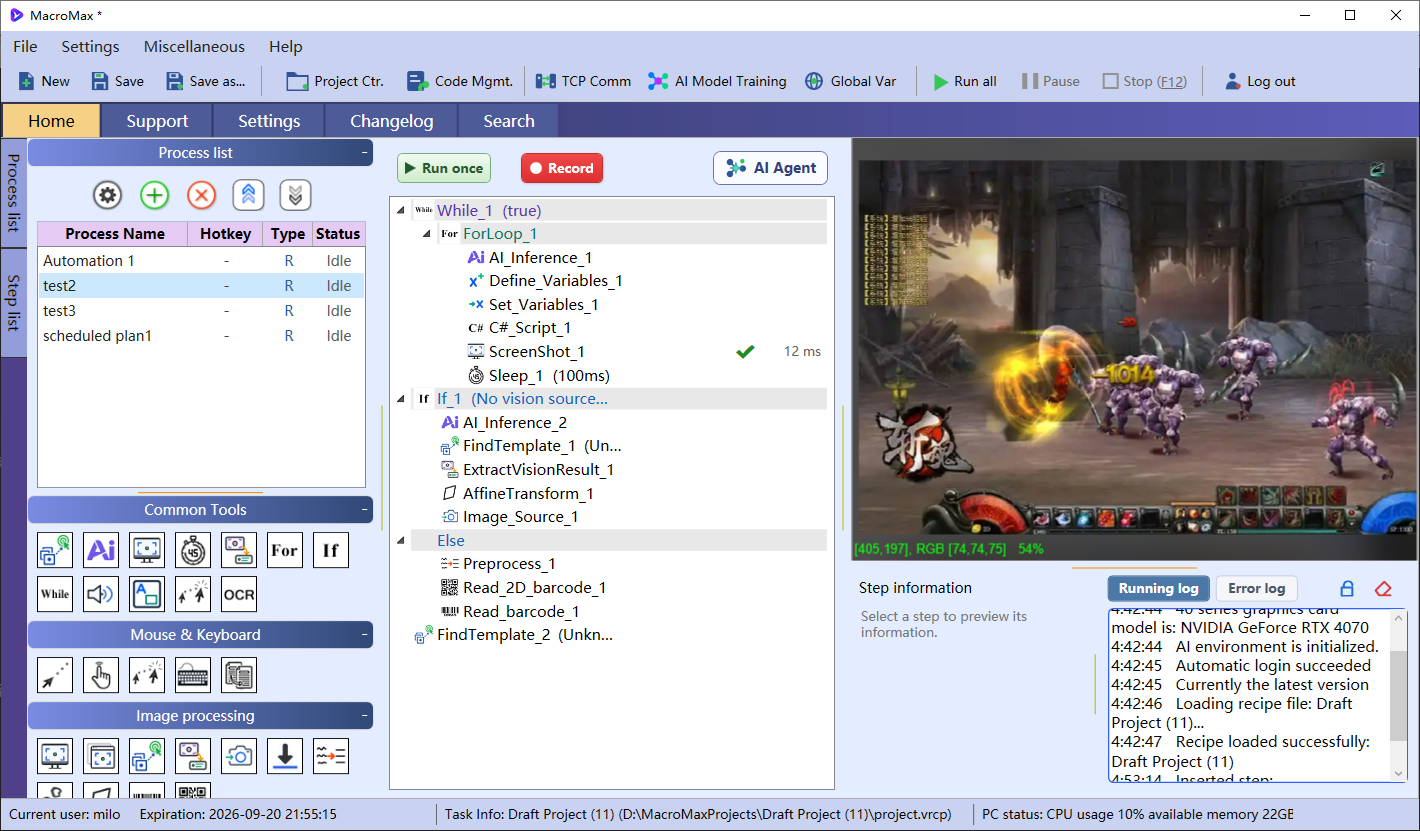Select the C#_Script_1 step
The image size is (1420, 831).
519,328
